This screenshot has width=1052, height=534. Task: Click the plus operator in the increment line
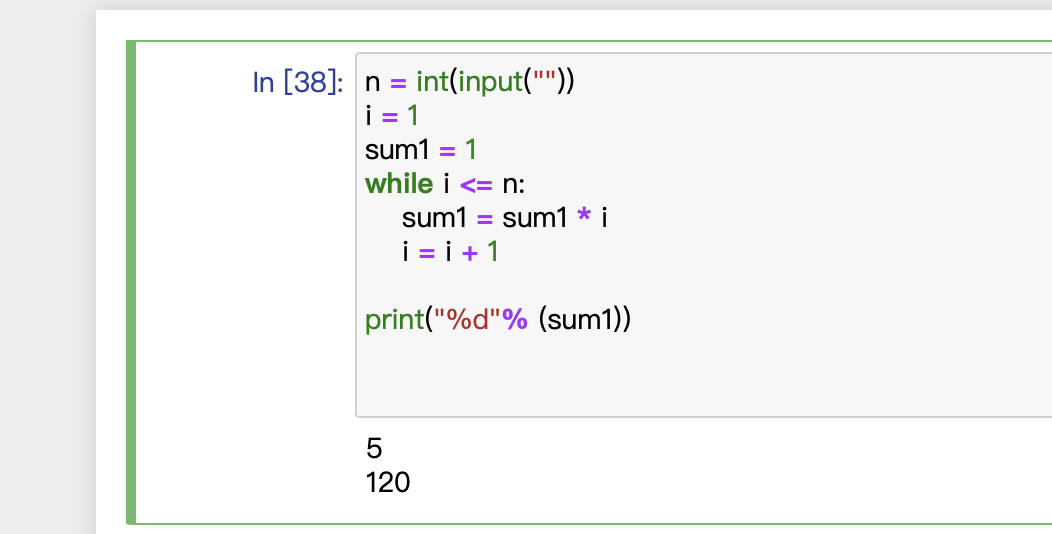(x=470, y=252)
